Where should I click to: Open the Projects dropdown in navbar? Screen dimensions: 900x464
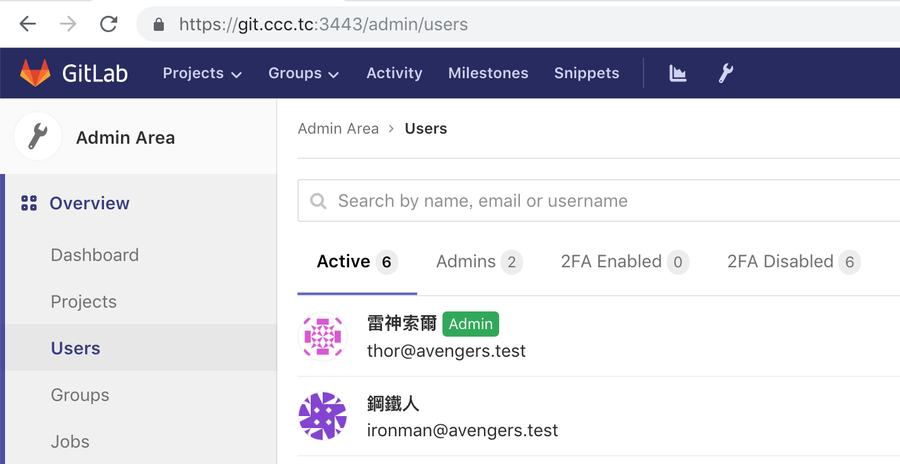[x=202, y=73]
